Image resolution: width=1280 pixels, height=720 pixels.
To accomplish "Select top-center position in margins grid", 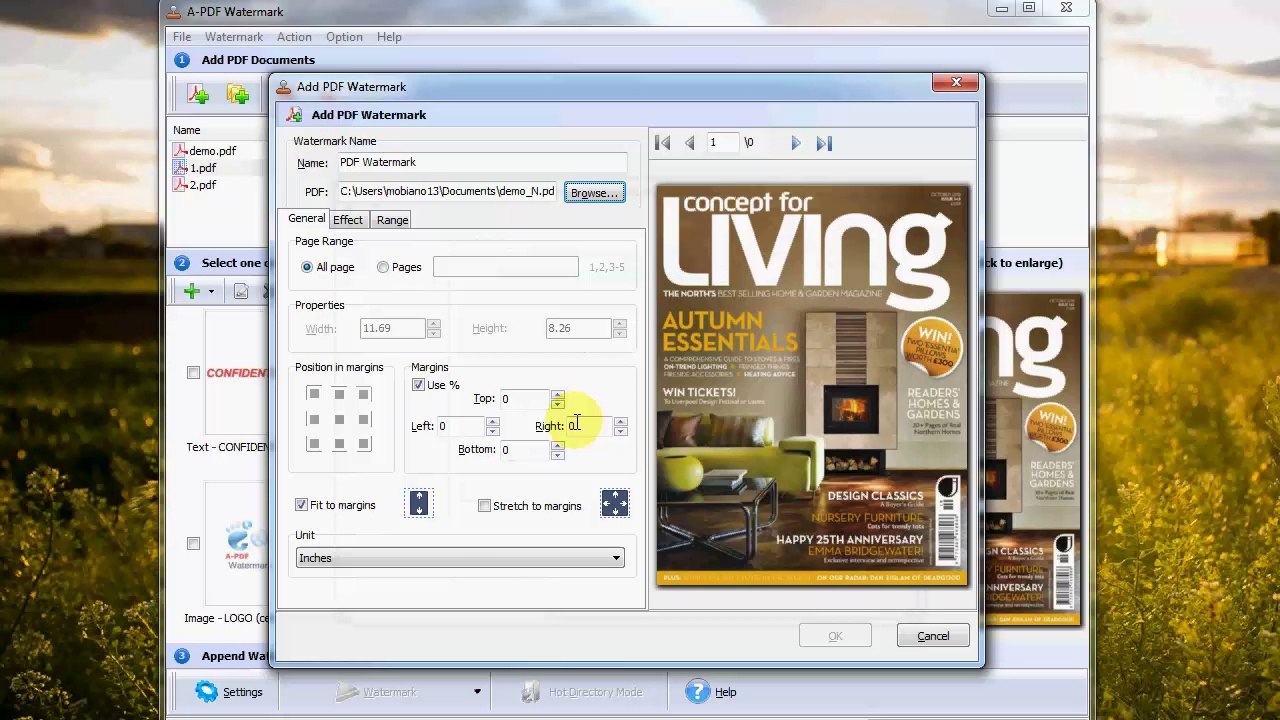I will 339,394.
